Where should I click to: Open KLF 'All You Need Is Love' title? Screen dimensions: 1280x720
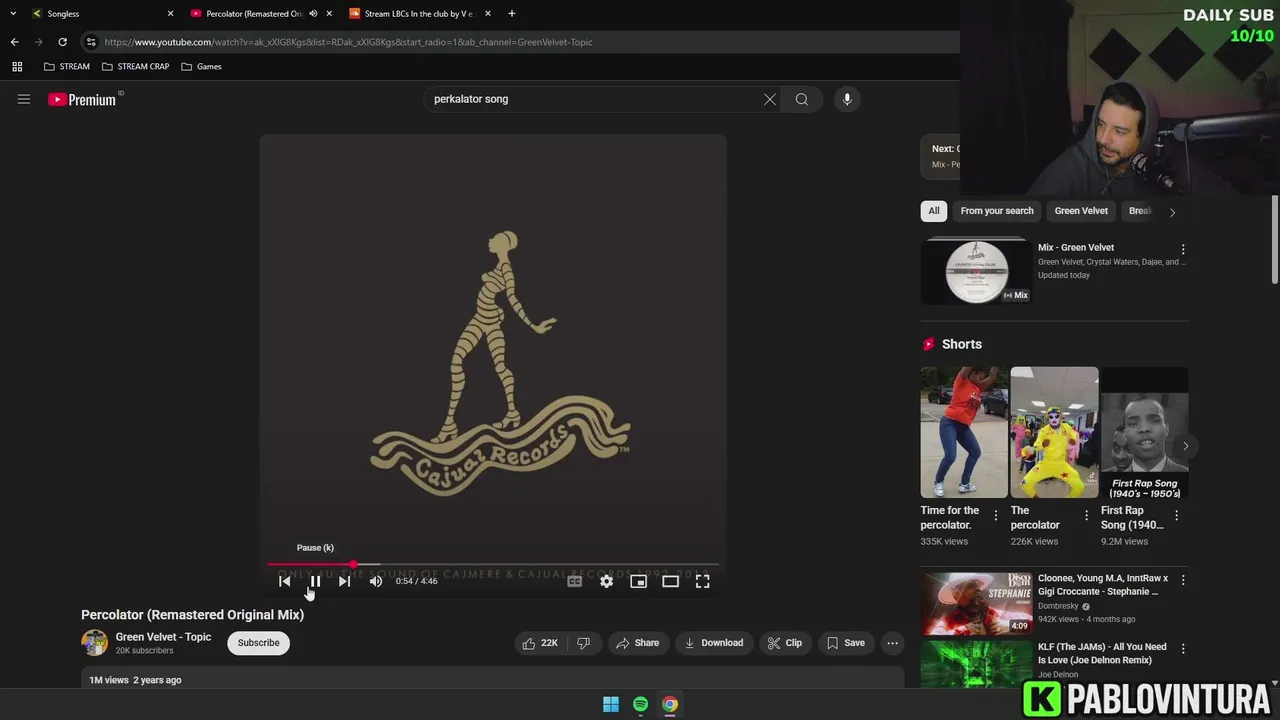coord(1102,653)
